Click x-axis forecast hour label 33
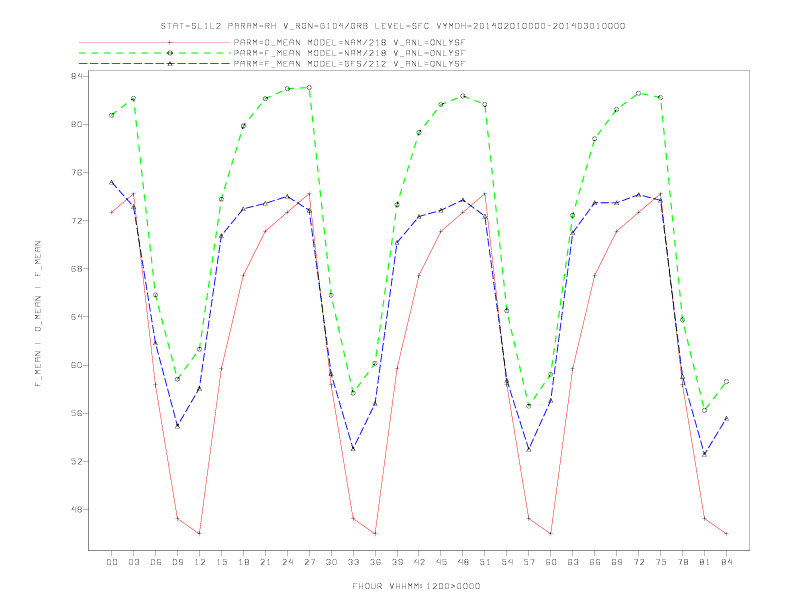The image size is (792, 612). [x=354, y=562]
